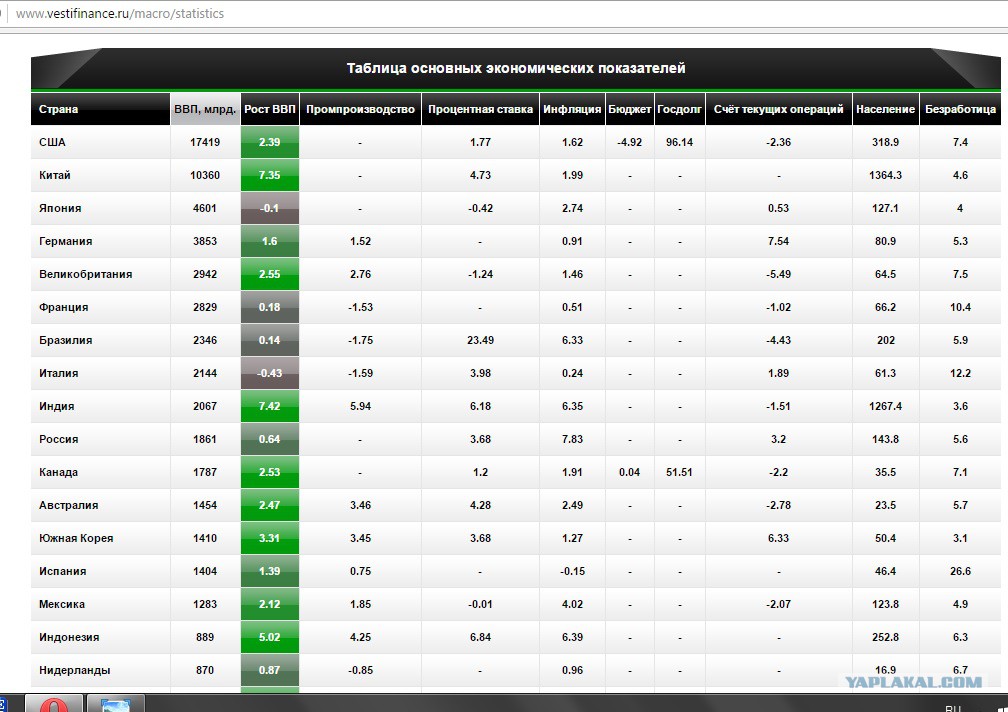Click Индия industrial production value 5.94

(x=361, y=406)
